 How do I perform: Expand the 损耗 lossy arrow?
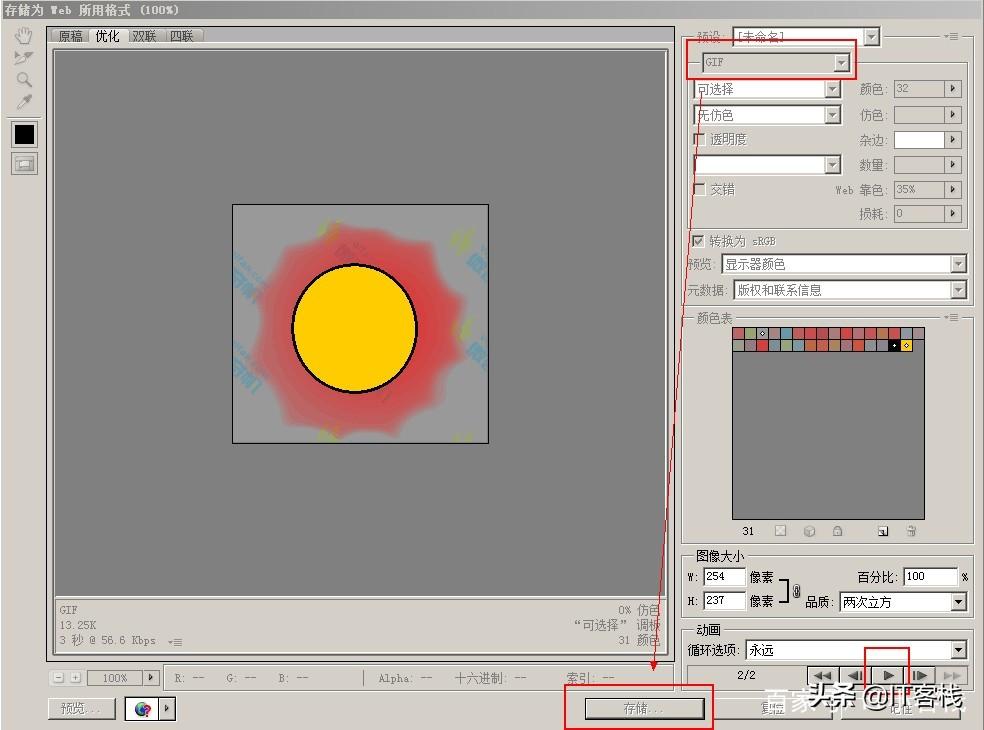point(953,213)
